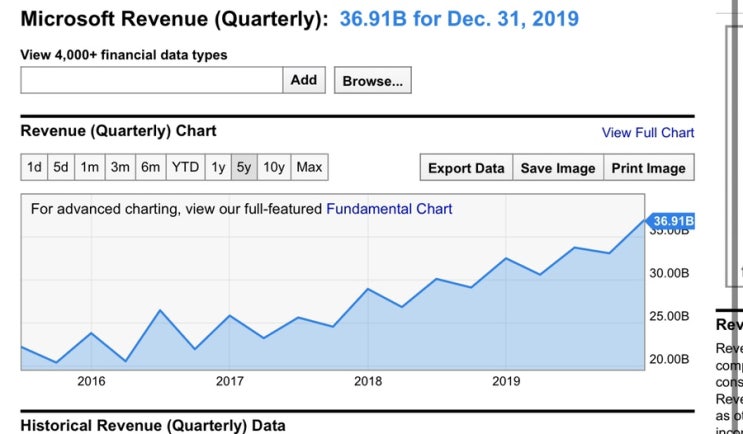Click the Export Data button
743x434 pixels.
466,168
